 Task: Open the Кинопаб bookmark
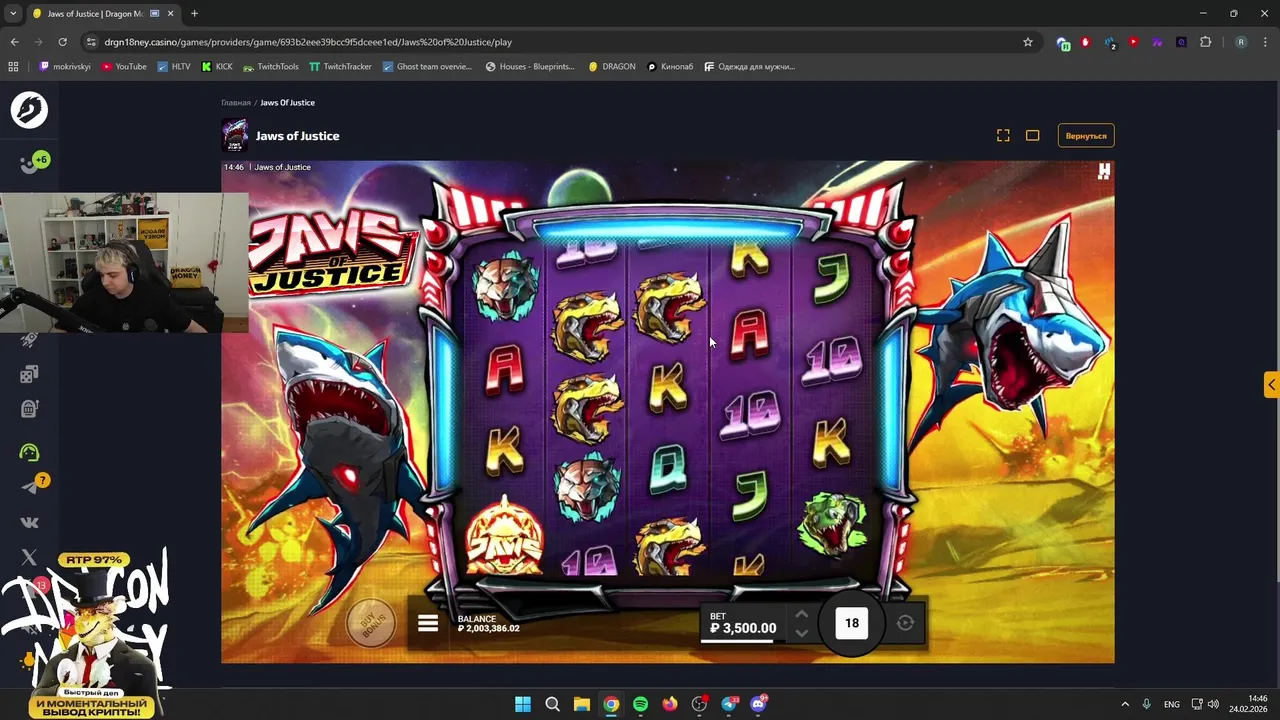click(x=670, y=67)
